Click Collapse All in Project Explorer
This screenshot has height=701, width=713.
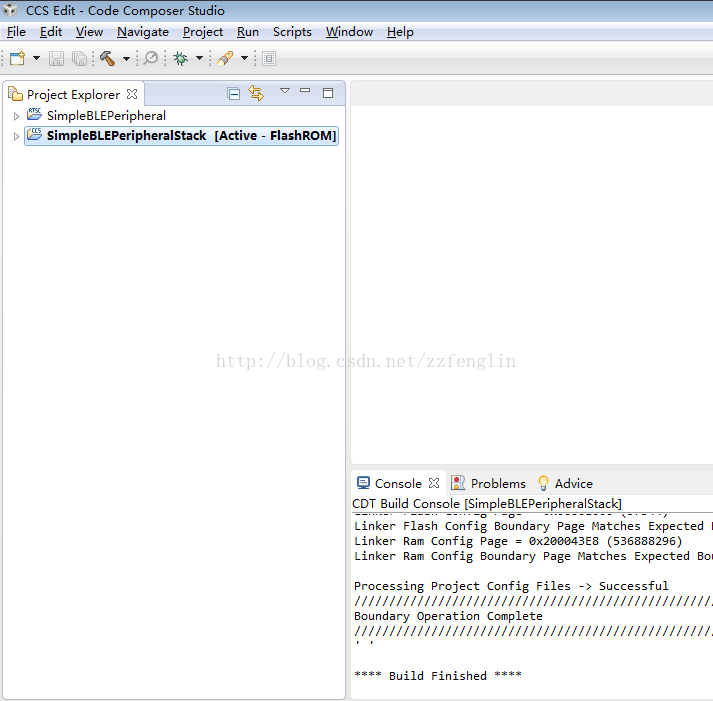pyautogui.click(x=234, y=94)
